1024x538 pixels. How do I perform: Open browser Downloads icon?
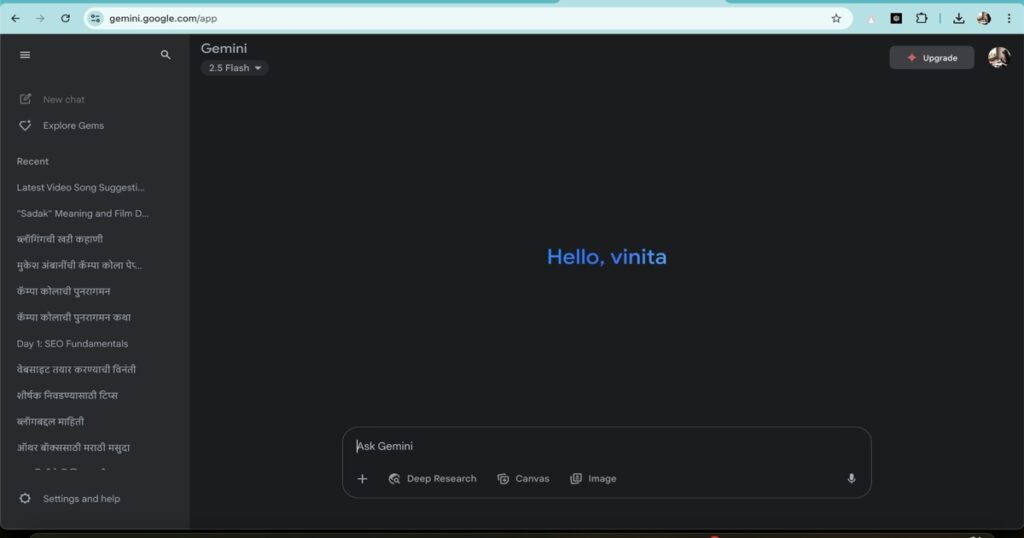959,18
